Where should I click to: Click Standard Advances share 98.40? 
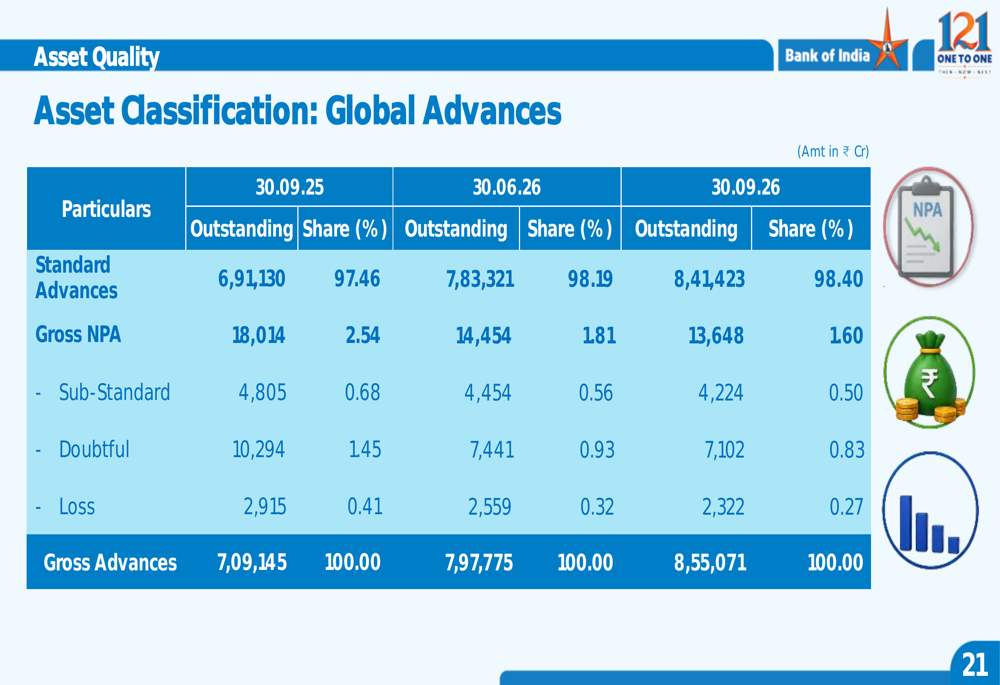point(839,279)
